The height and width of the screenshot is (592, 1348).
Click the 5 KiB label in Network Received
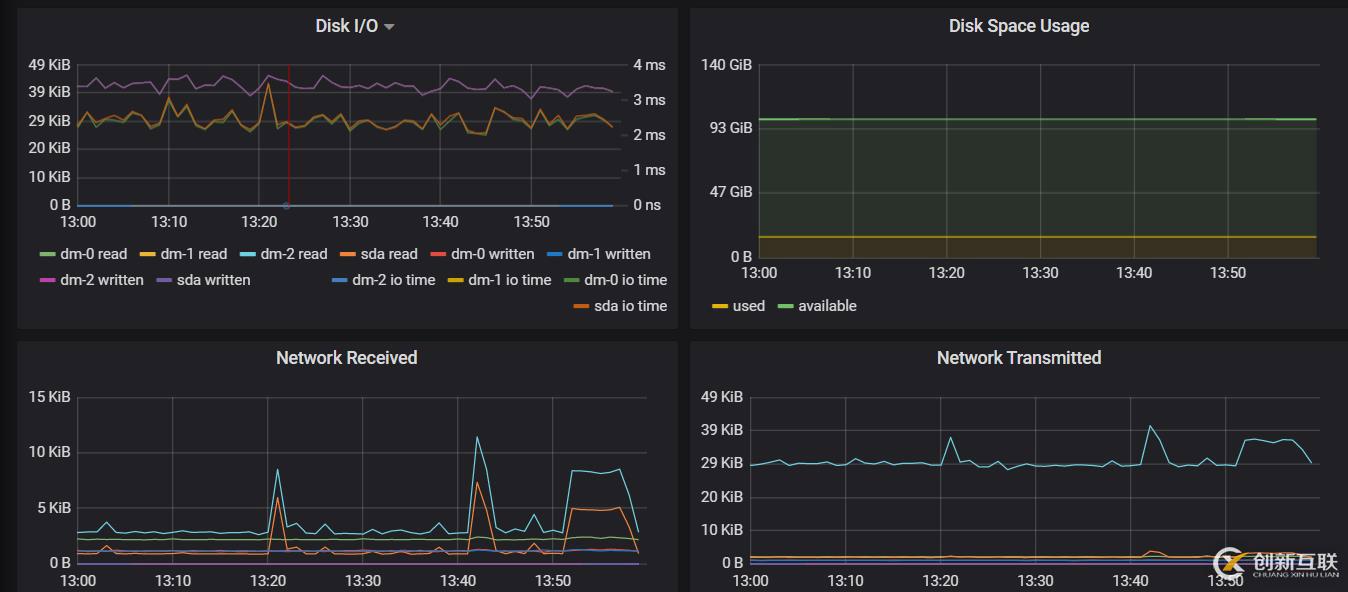[x=54, y=508]
